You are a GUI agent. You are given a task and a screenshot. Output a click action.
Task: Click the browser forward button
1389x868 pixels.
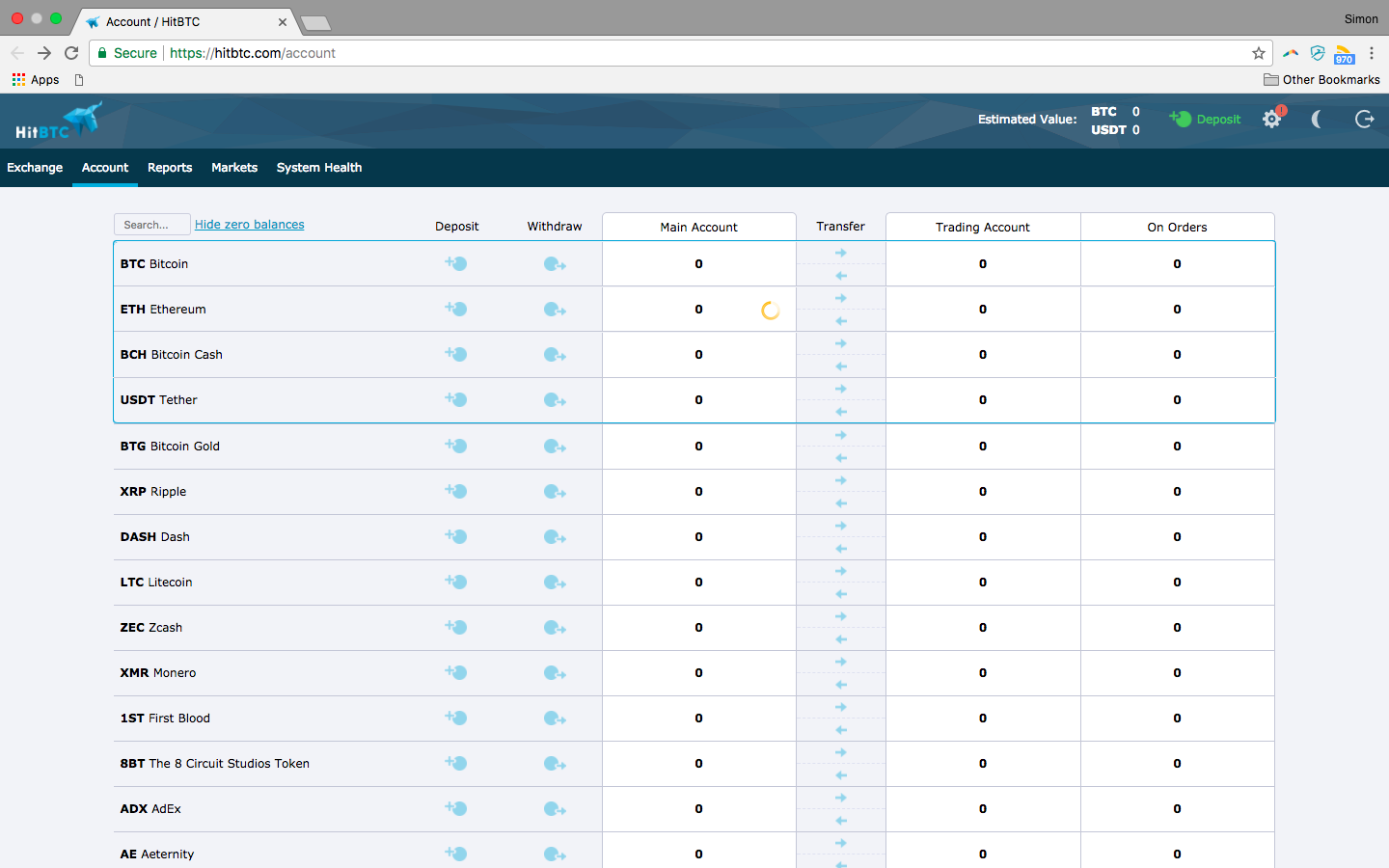[44, 53]
